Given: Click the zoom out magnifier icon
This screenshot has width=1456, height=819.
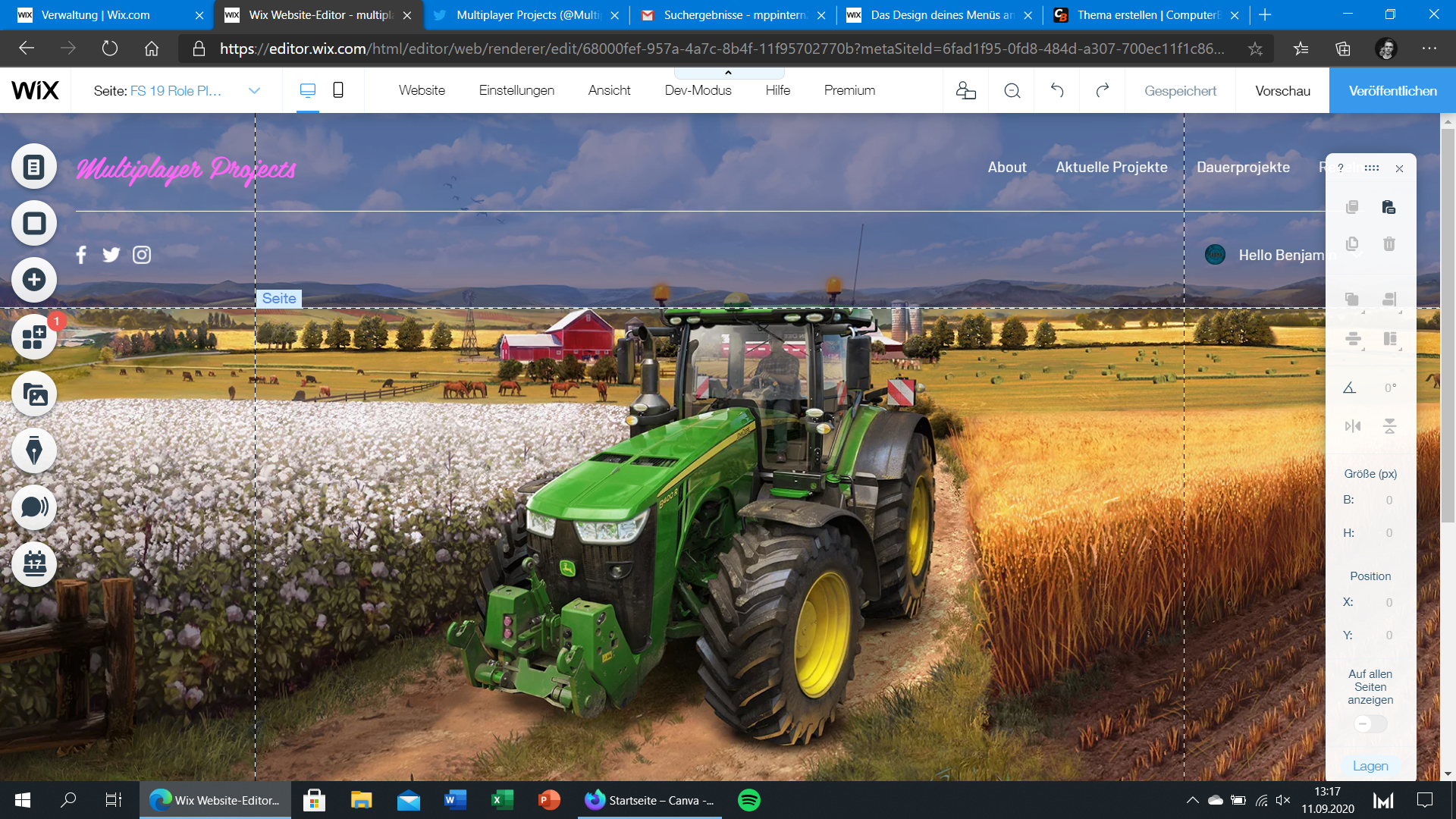Looking at the screenshot, I should [1012, 90].
